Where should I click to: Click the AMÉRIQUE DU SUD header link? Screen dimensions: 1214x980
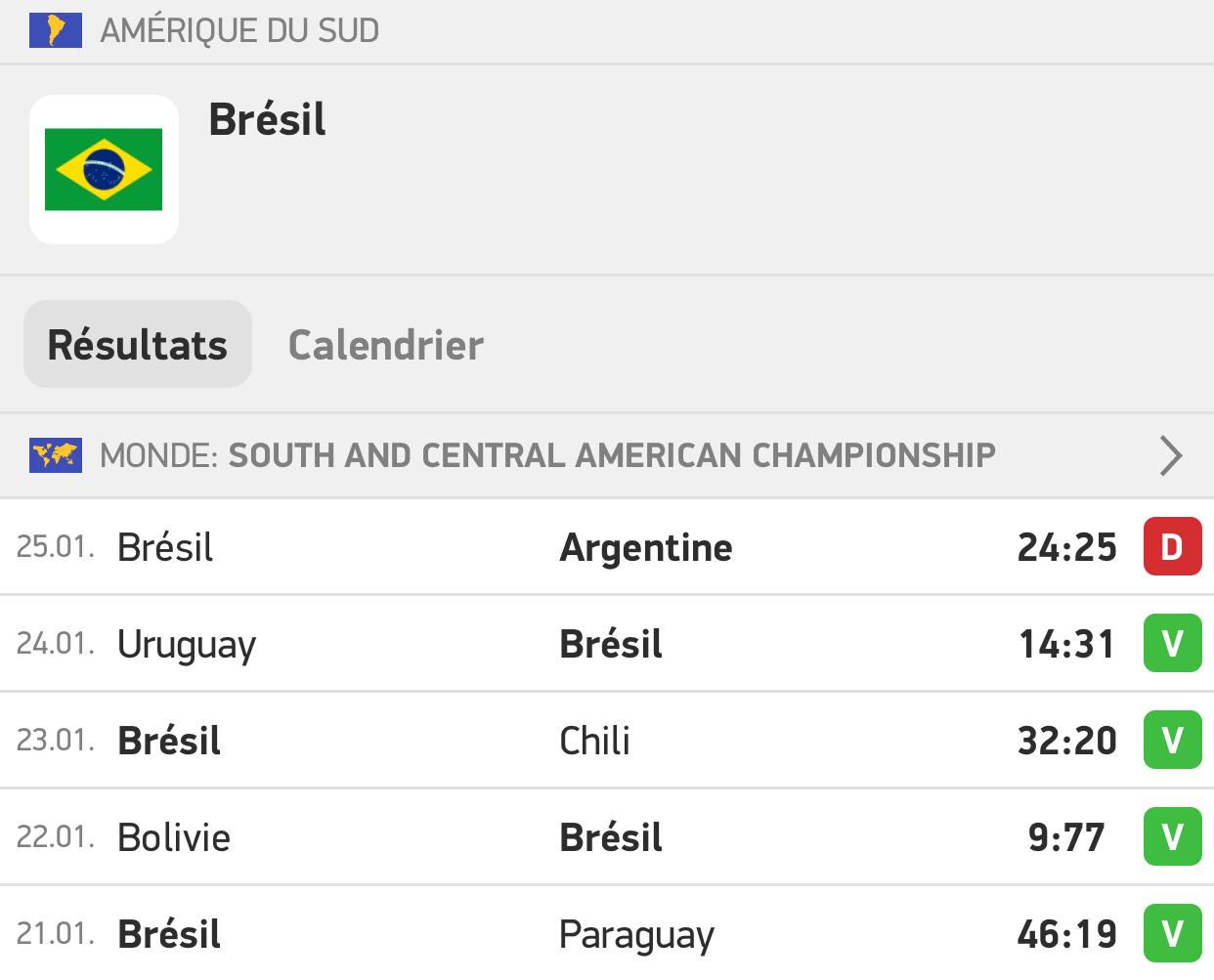click(x=239, y=31)
